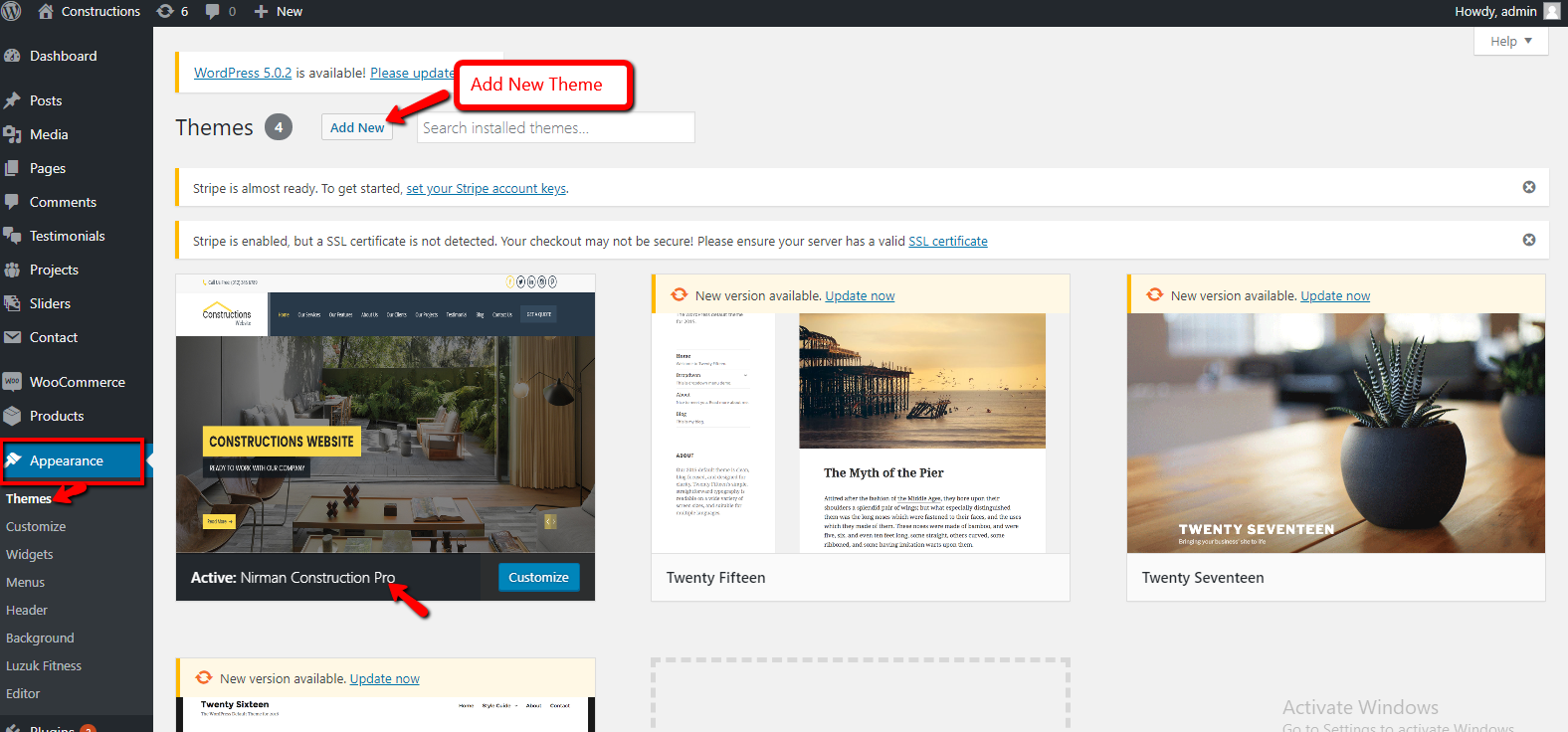1568x732 pixels.
Task: Select the Nirman Construction Pro theme thumbnail
Action: coord(385,414)
